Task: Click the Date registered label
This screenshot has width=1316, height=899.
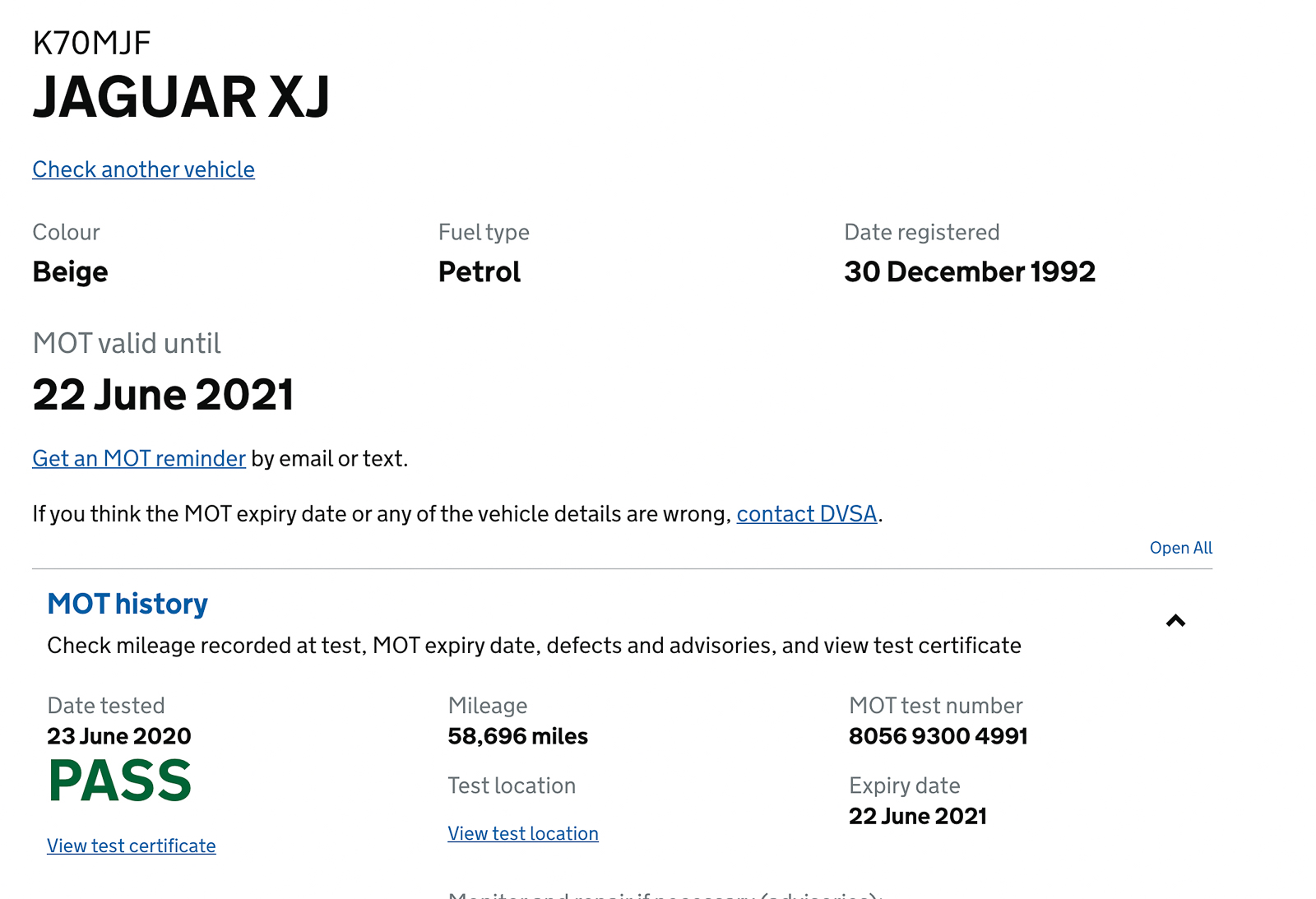Action: [922, 232]
